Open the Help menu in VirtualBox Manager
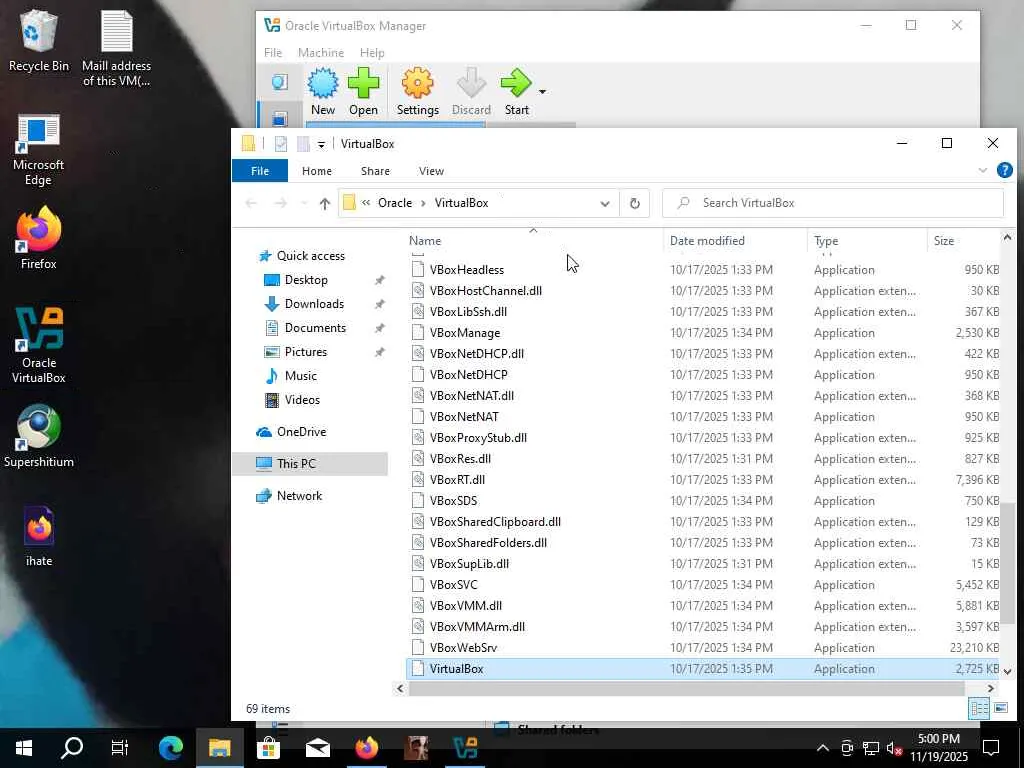The height and width of the screenshot is (768, 1024). pos(372,53)
